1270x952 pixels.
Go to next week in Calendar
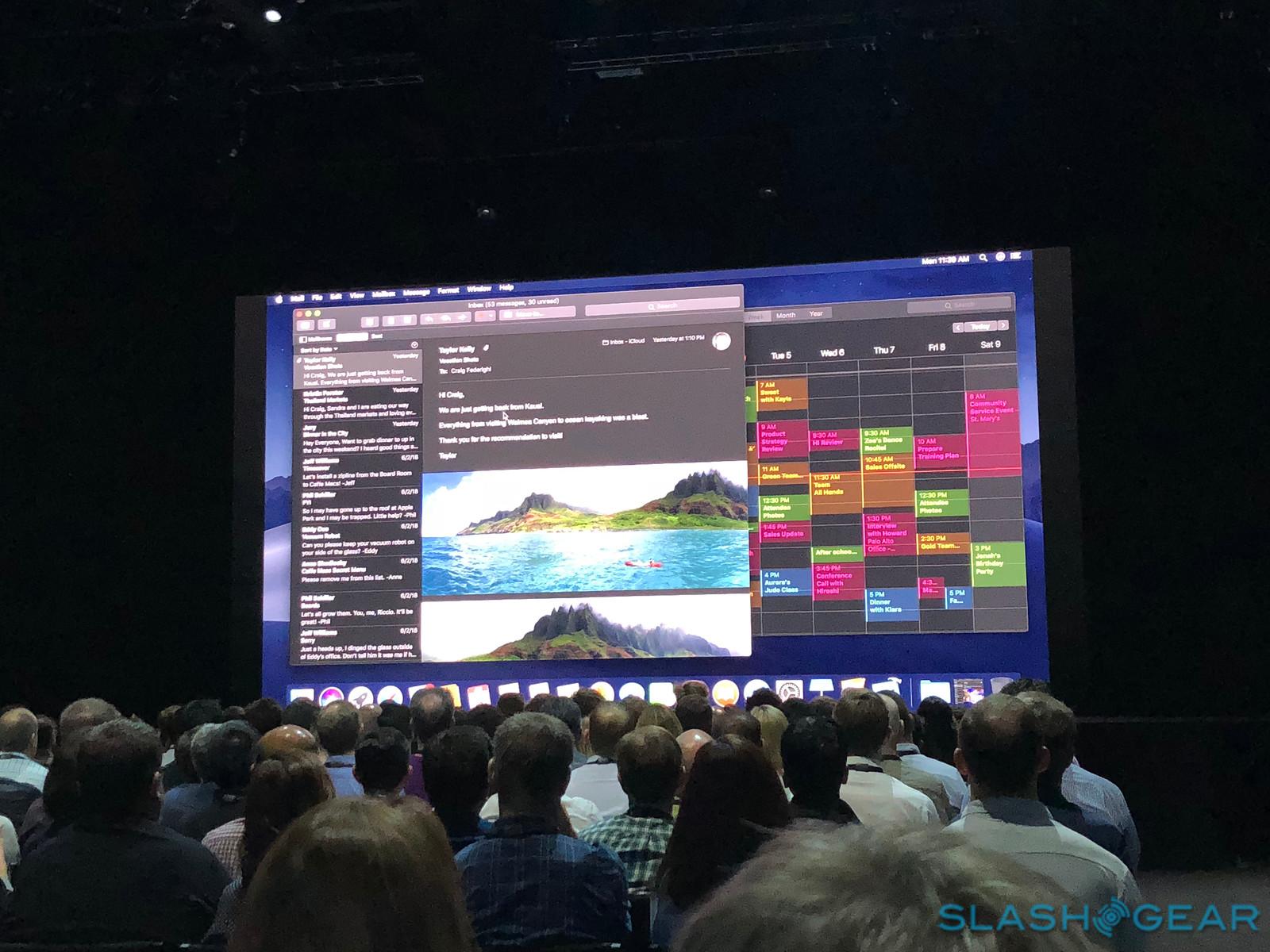point(1003,326)
